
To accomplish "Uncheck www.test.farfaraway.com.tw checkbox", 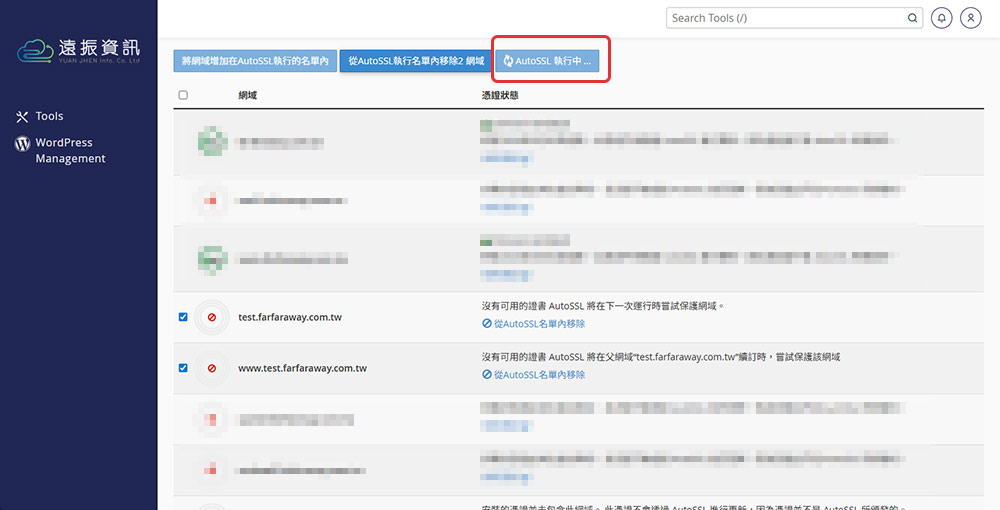I will coord(183,368).
